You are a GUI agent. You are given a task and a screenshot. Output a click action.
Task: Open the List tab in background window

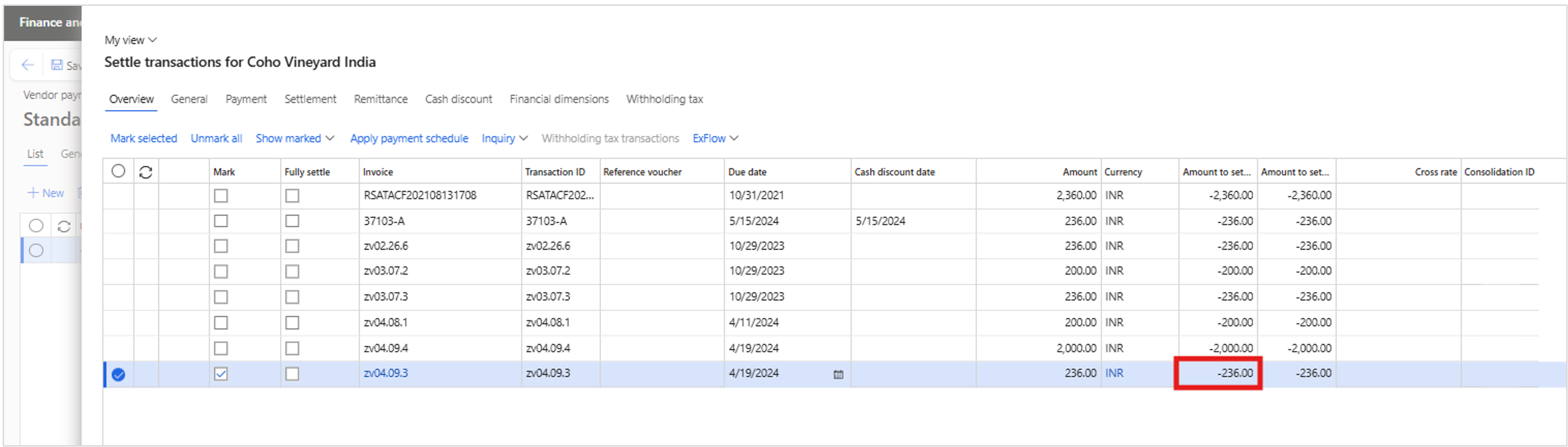(x=34, y=154)
